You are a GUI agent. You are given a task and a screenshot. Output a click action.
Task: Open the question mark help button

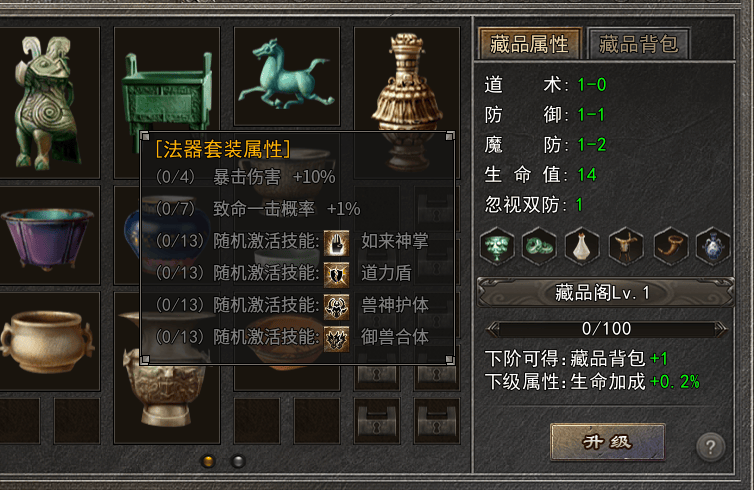coord(710,447)
